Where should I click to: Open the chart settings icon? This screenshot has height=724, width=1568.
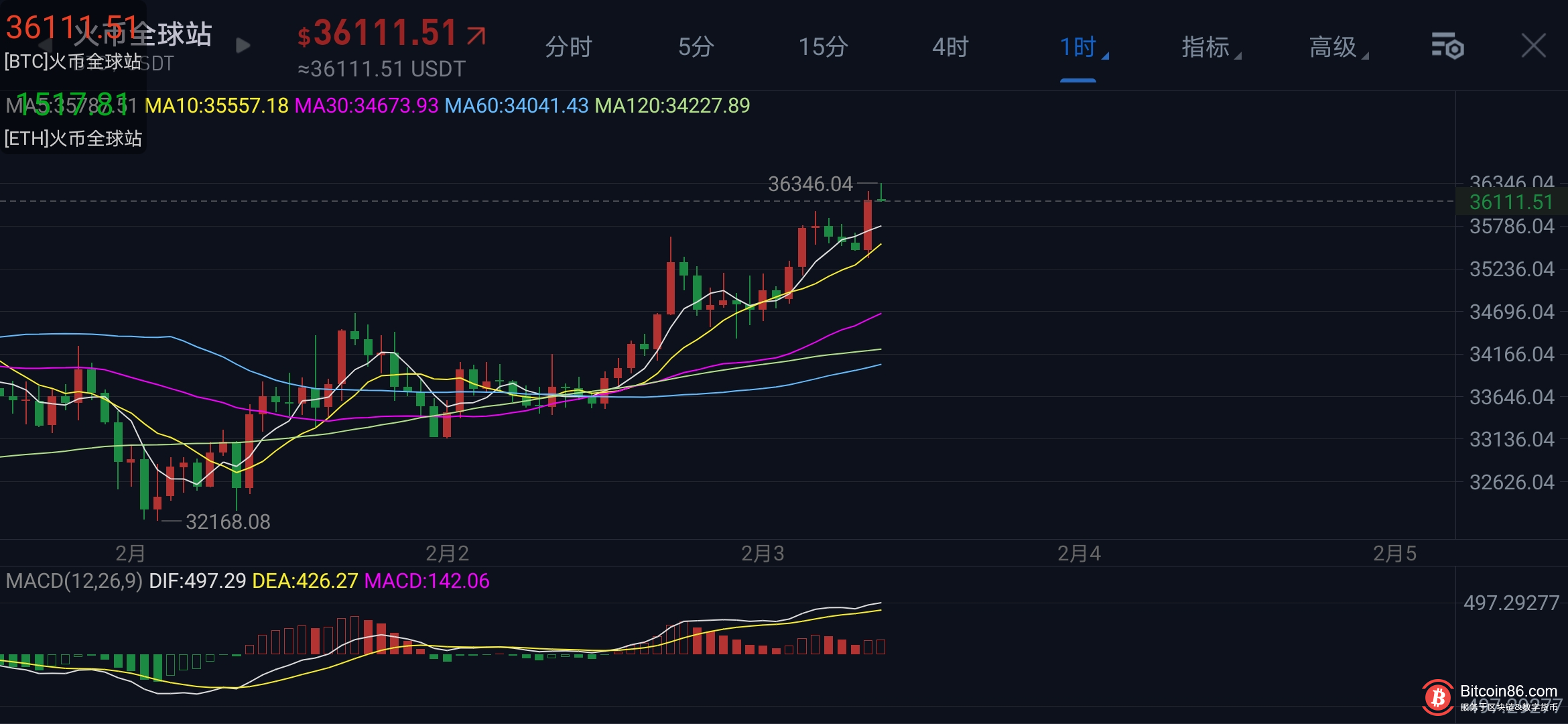[1447, 46]
